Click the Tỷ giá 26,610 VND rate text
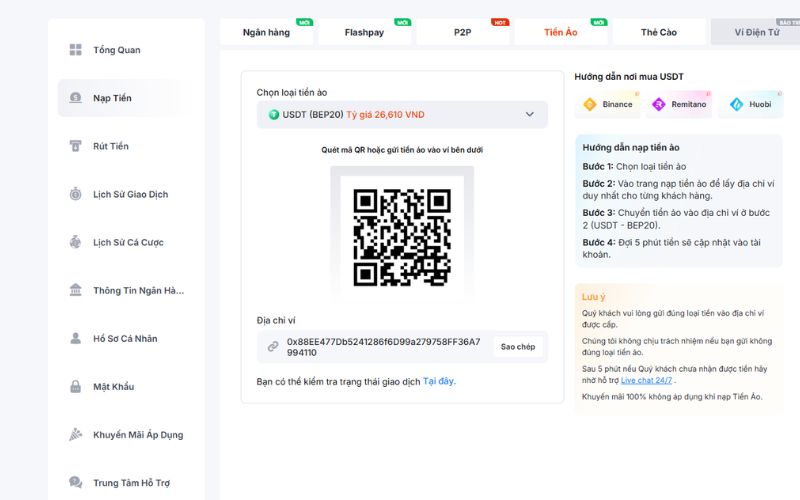The image size is (800, 500). pyautogui.click(x=385, y=115)
